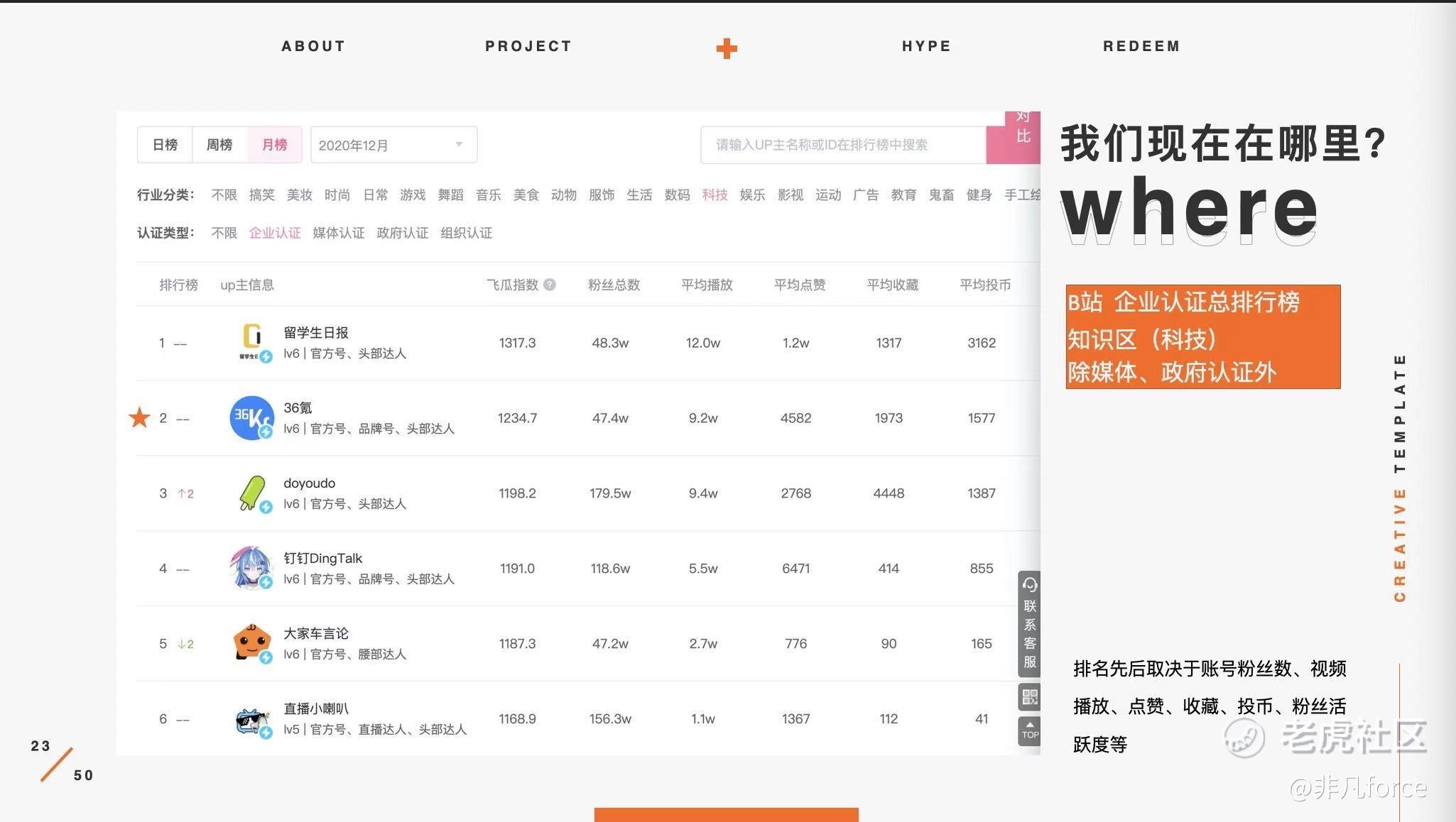Open 钉钉DingTalk name link

tap(323, 558)
